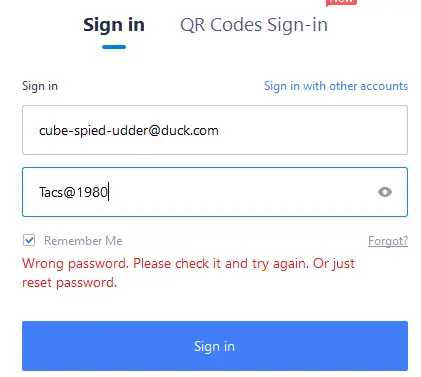
Task: Click the small Sign in label above email
Action: click(40, 86)
